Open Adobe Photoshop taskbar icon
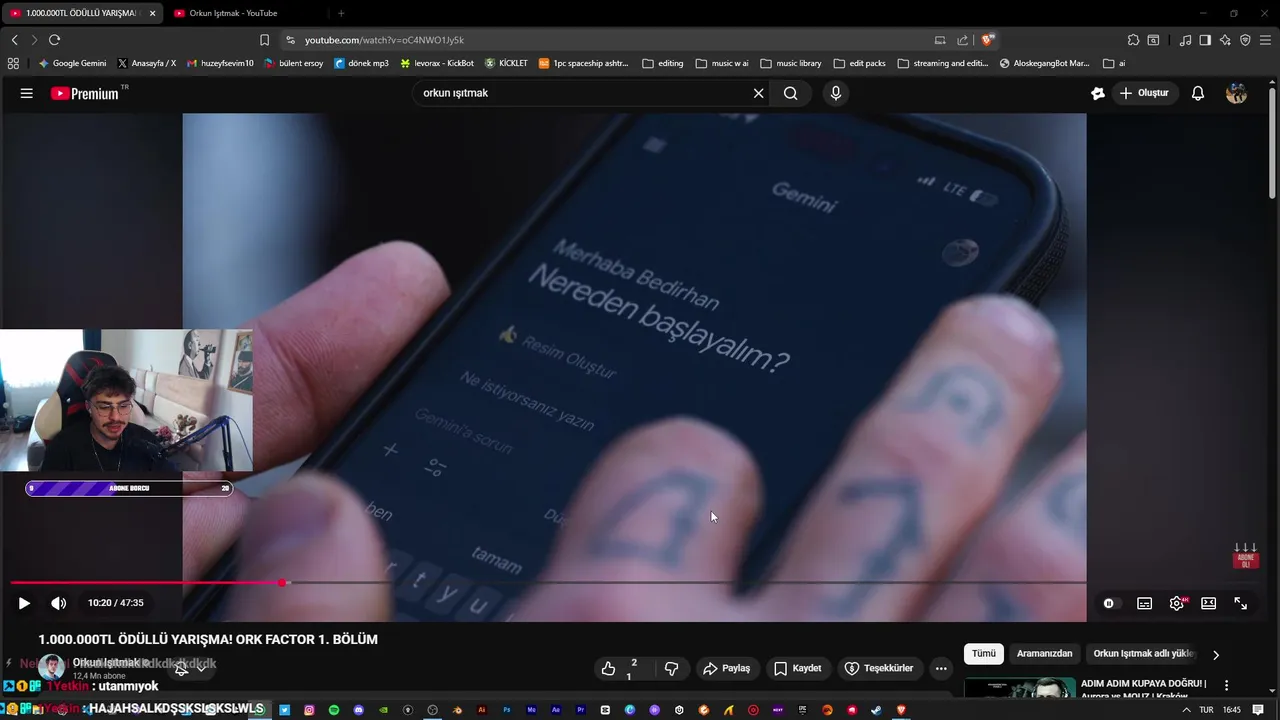The image size is (1280, 720). pyautogui.click(x=507, y=710)
